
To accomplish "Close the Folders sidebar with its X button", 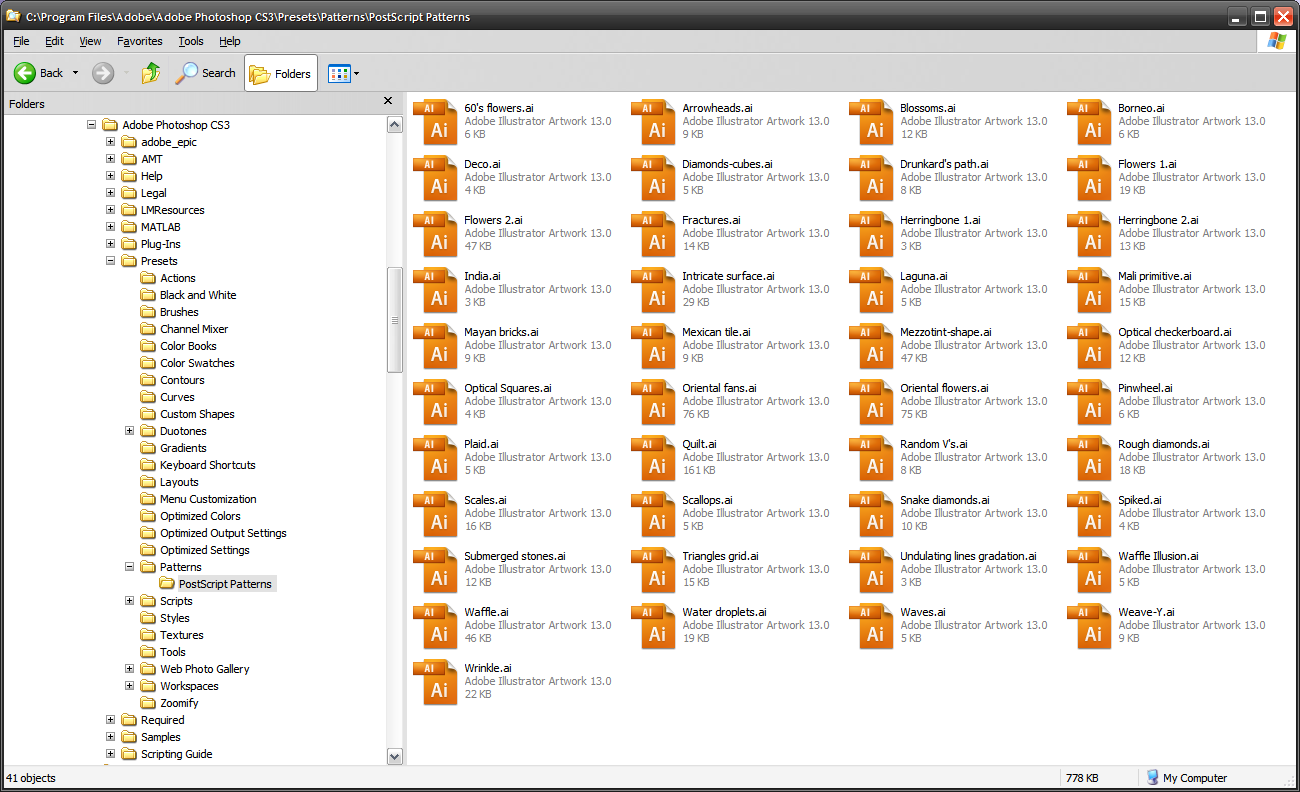I will (388, 103).
